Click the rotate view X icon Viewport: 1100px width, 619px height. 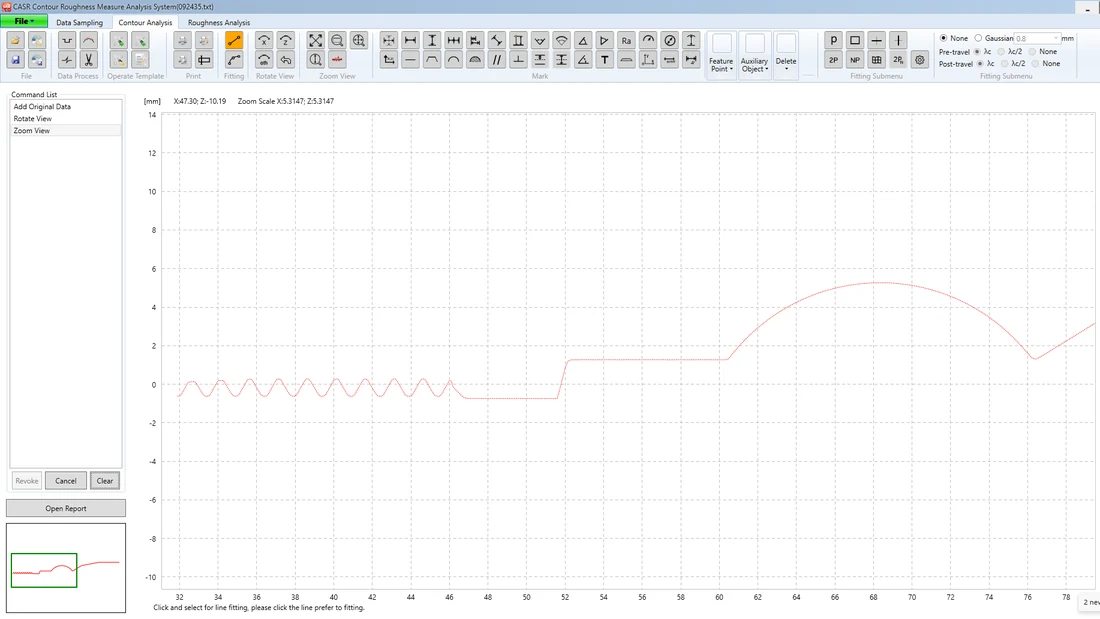click(264, 41)
